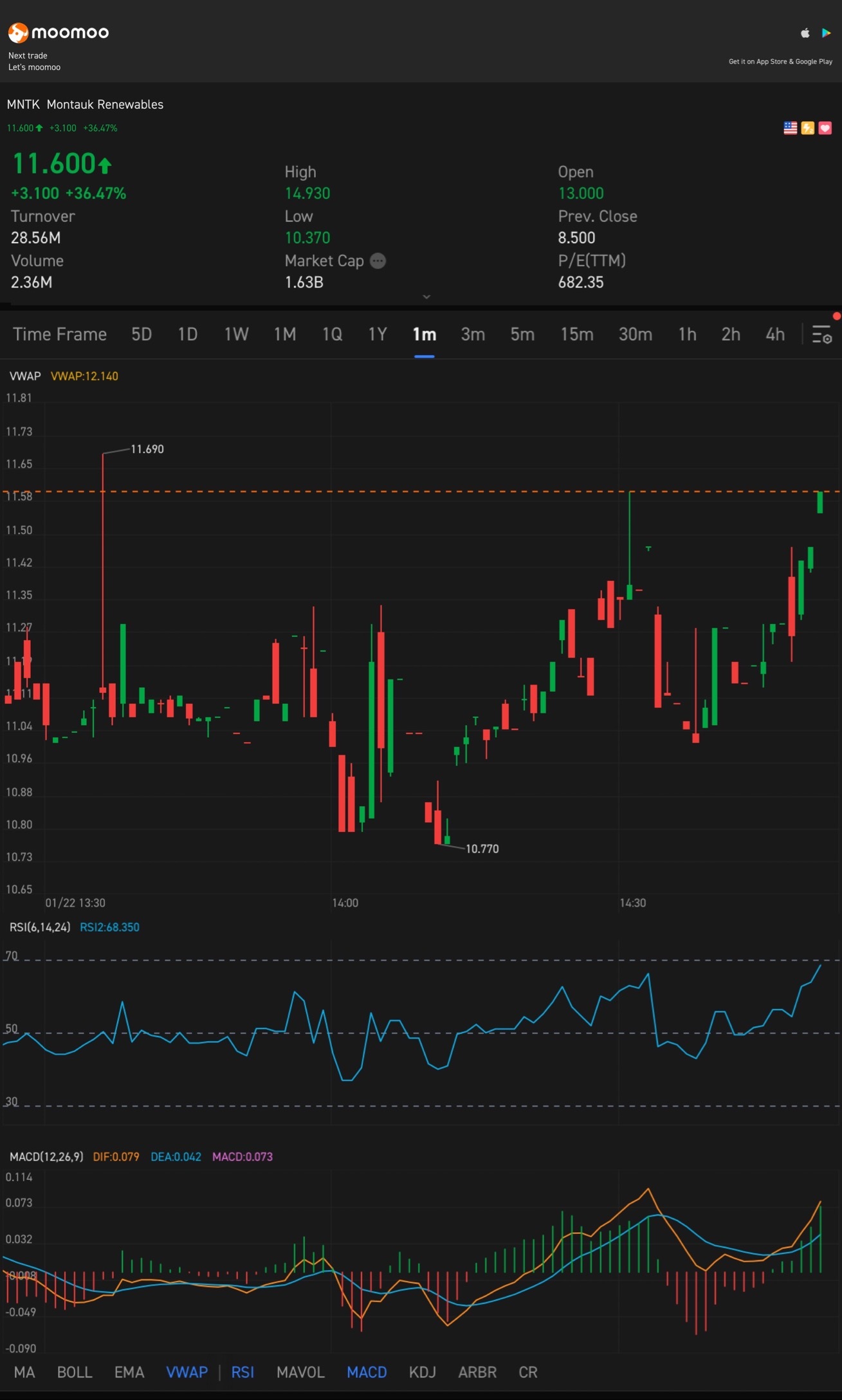Screen dimensions: 842x1400
Task: Click the Prev. Close value 8.500
Action: tap(576, 237)
